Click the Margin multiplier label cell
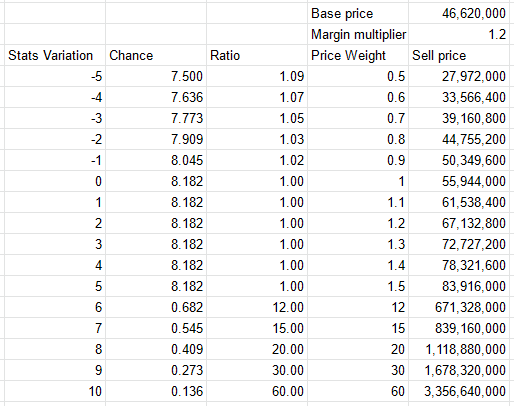 [358, 34]
